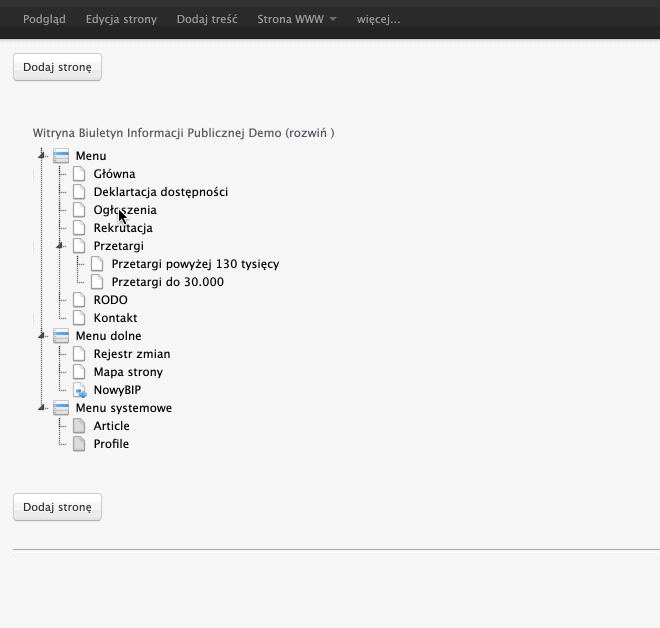This screenshot has height=628, width=660.
Task: Open the Podgląd menu item
Action: click(44, 19)
